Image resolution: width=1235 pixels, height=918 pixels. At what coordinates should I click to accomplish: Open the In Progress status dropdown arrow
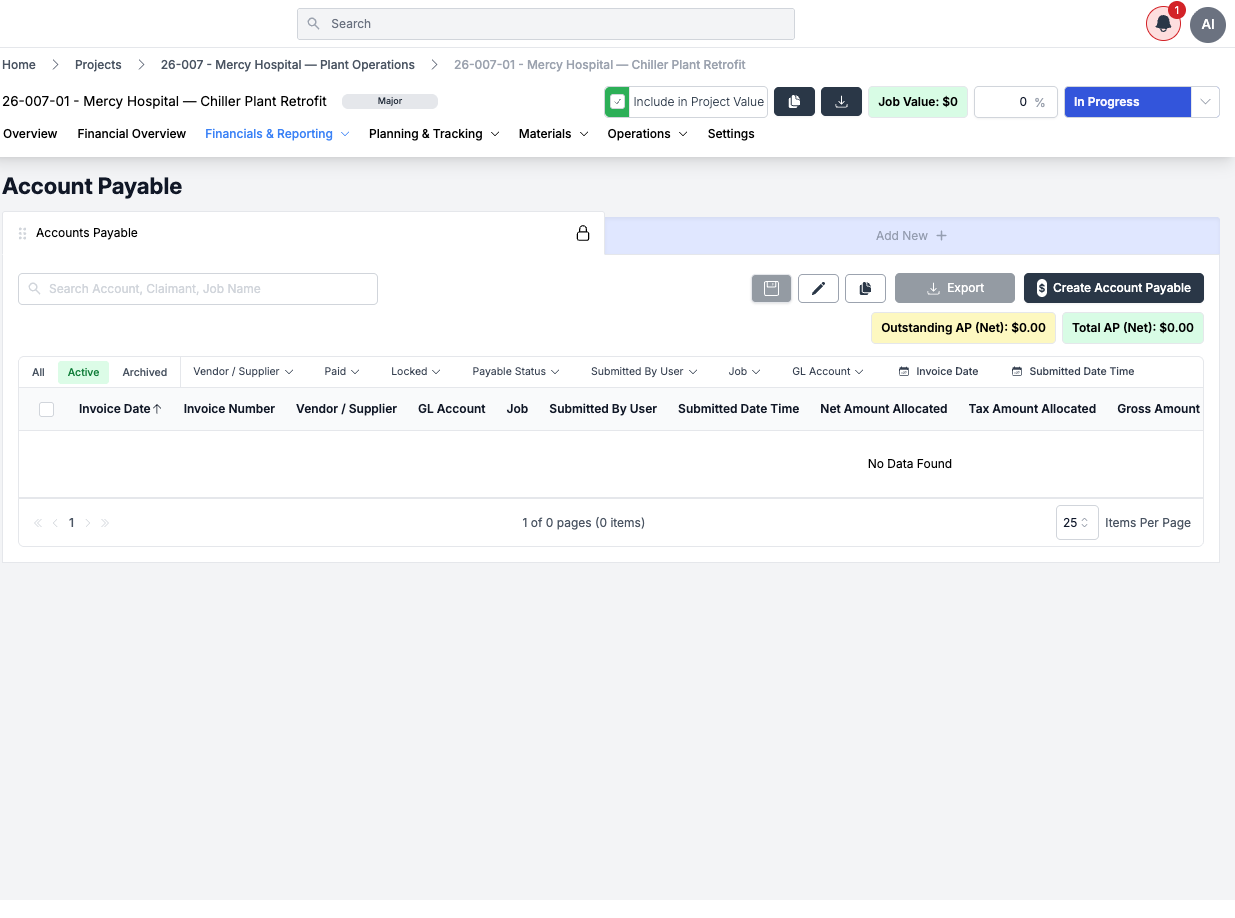click(1205, 102)
